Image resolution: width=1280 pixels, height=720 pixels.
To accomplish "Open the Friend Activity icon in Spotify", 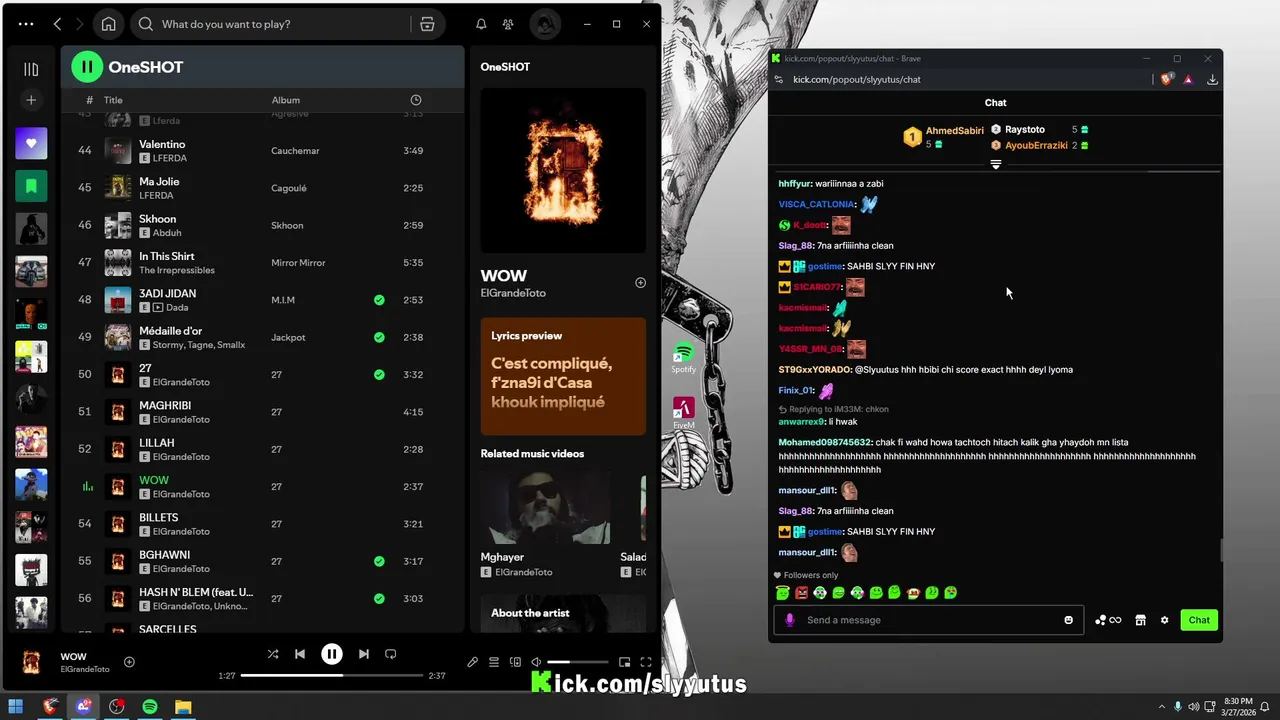I will (508, 24).
